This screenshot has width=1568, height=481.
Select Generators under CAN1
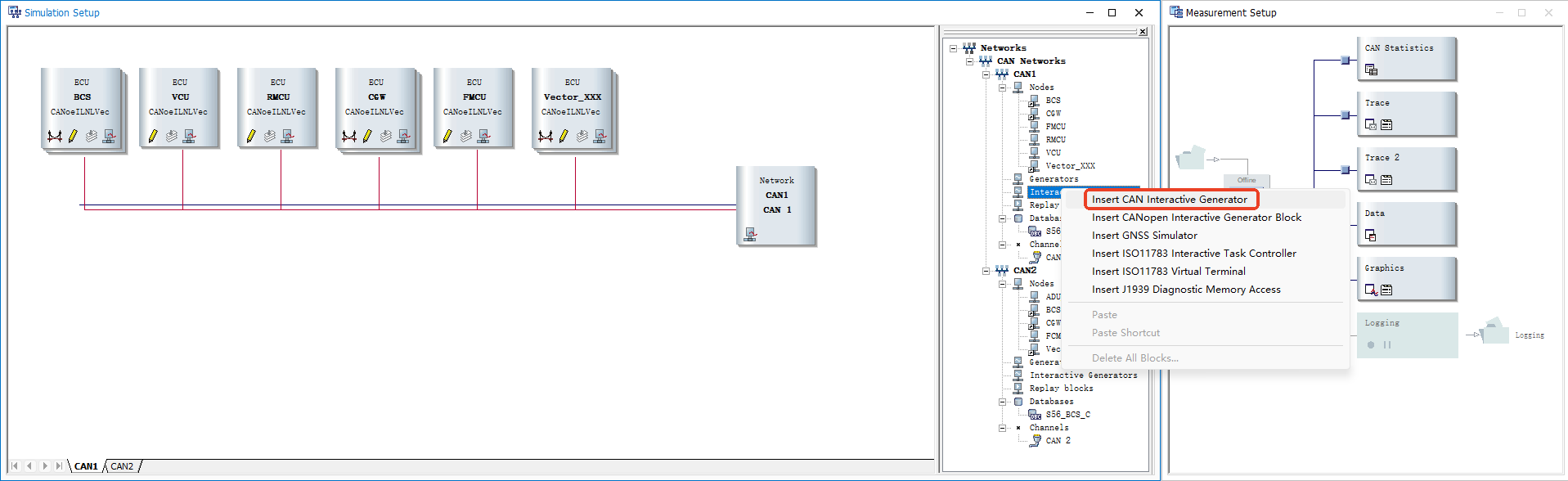(x=1054, y=179)
